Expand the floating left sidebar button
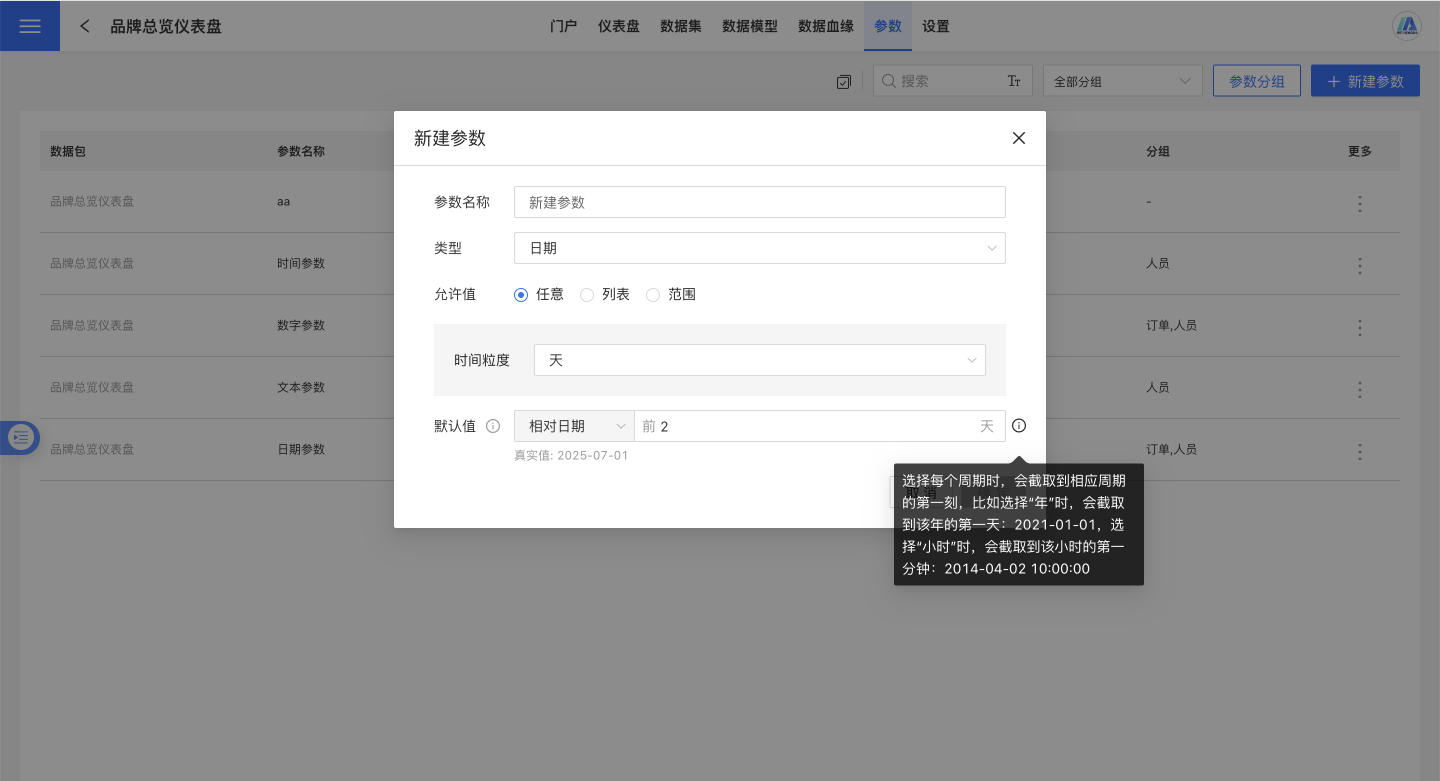The height and width of the screenshot is (781, 1440). click(21, 437)
